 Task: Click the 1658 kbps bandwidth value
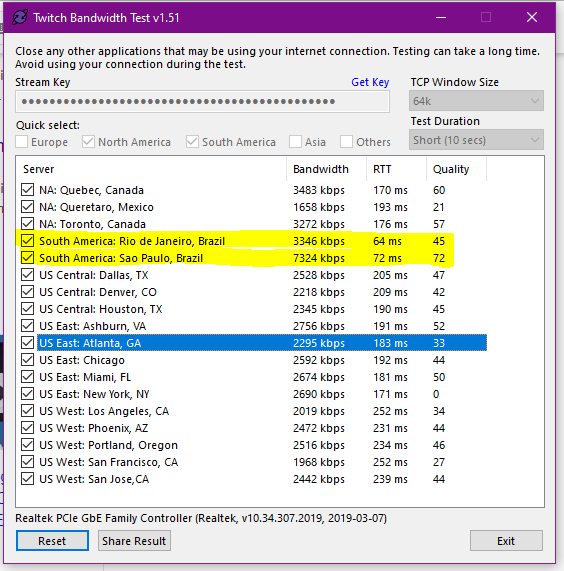coord(319,207)
